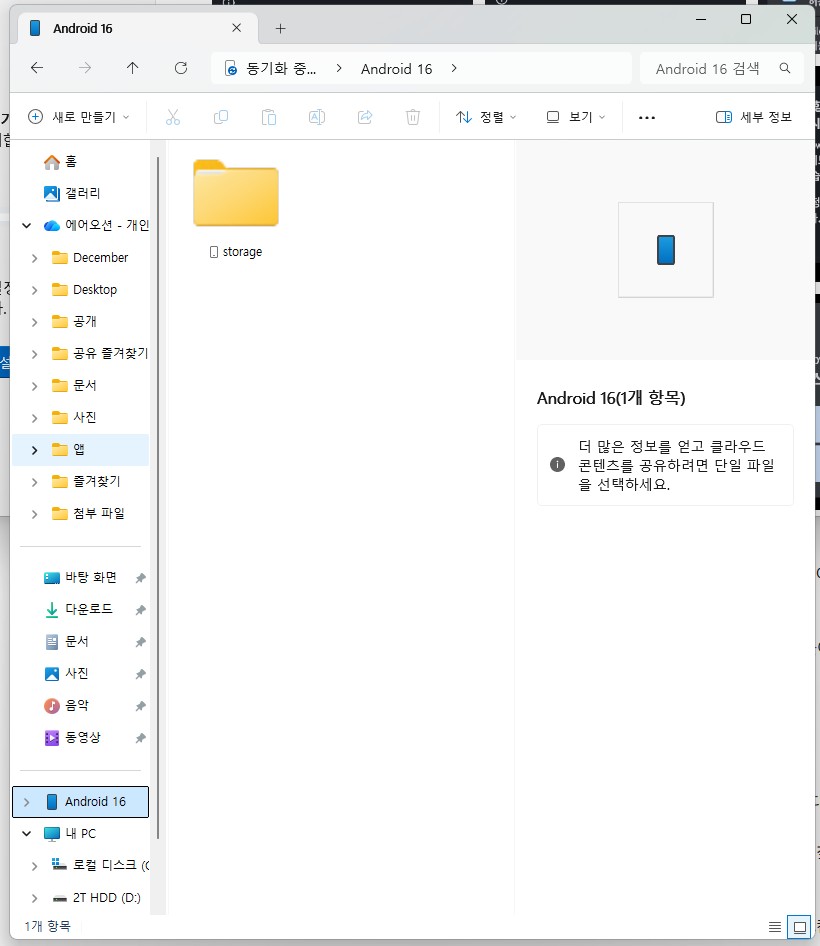Expand the December folder arrow
This screenshot has width=820, height=946.
34,258
